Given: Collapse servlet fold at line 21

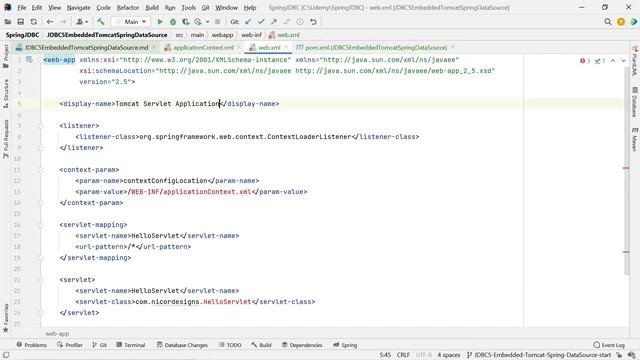Looking at the screenshot, I should click(x=40, y=280).
